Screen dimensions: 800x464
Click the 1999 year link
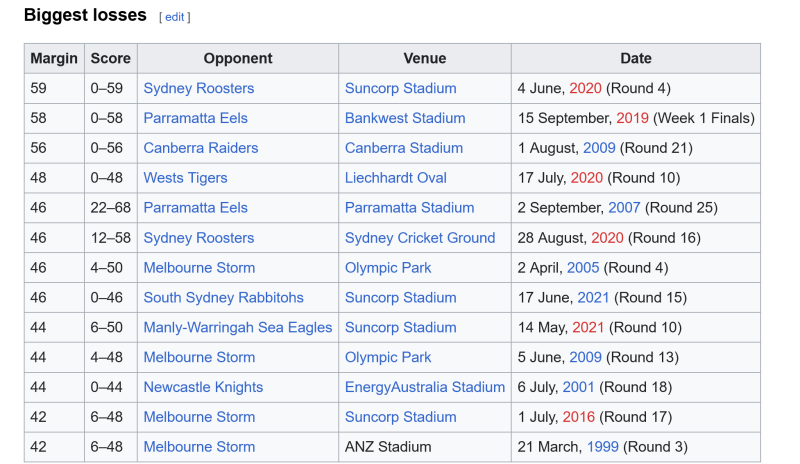click(603, 447)
